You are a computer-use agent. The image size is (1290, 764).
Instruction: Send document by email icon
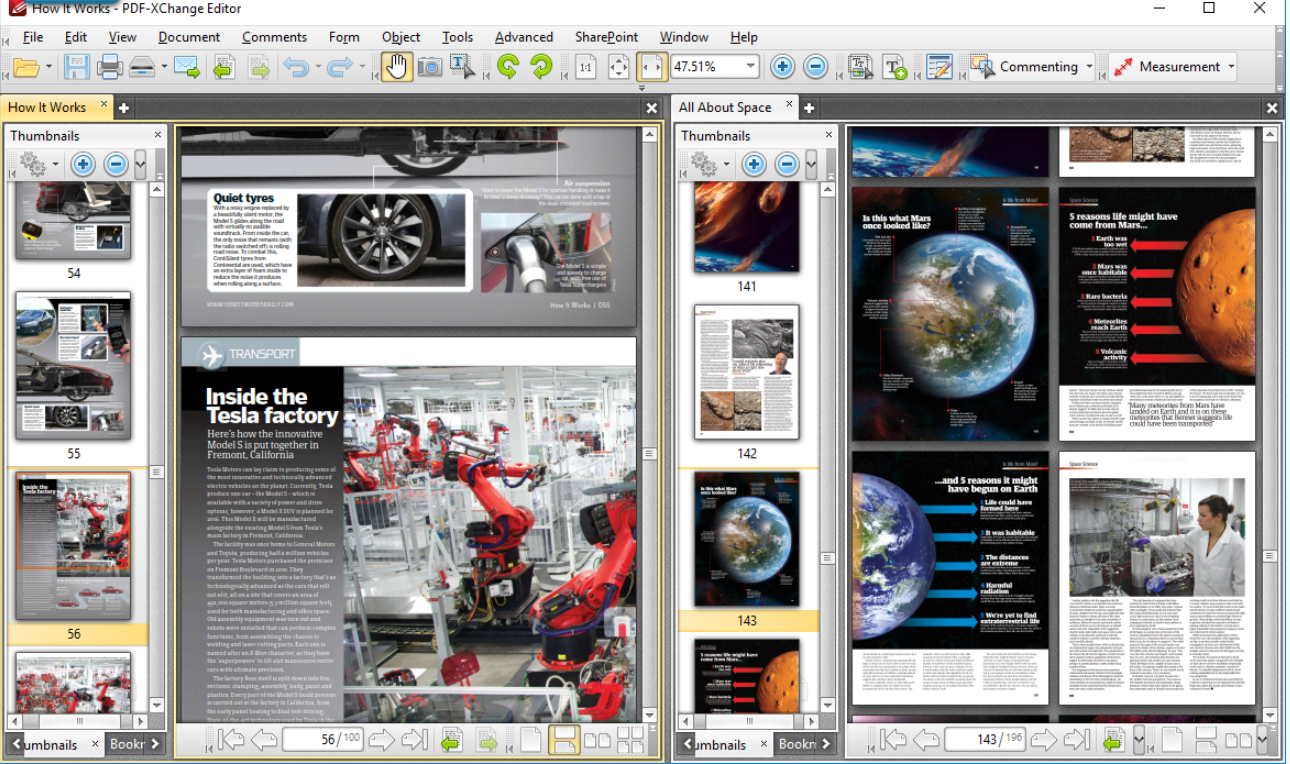(x=186, y=67)
